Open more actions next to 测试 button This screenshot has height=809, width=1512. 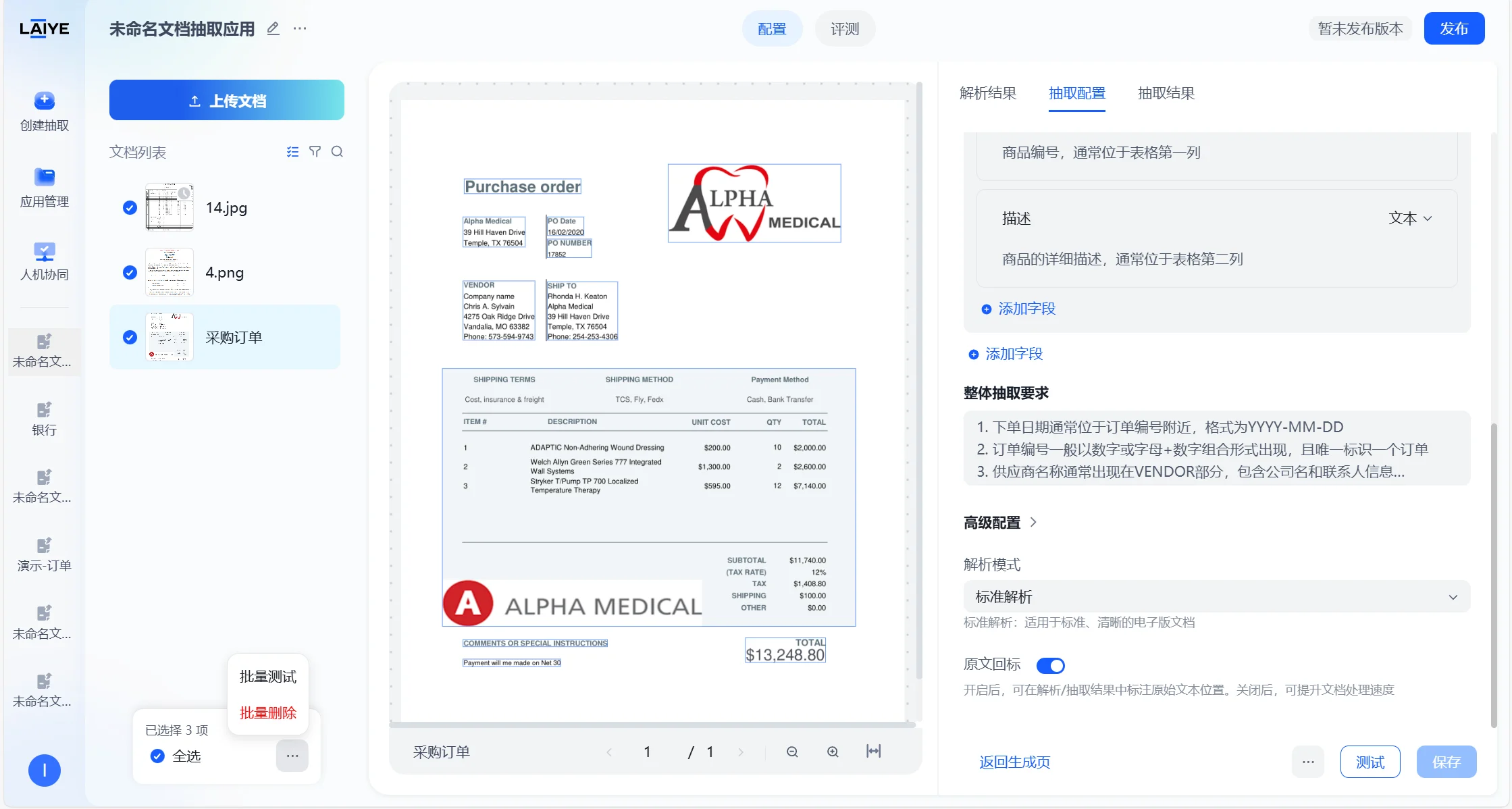tap(1308, 762)
